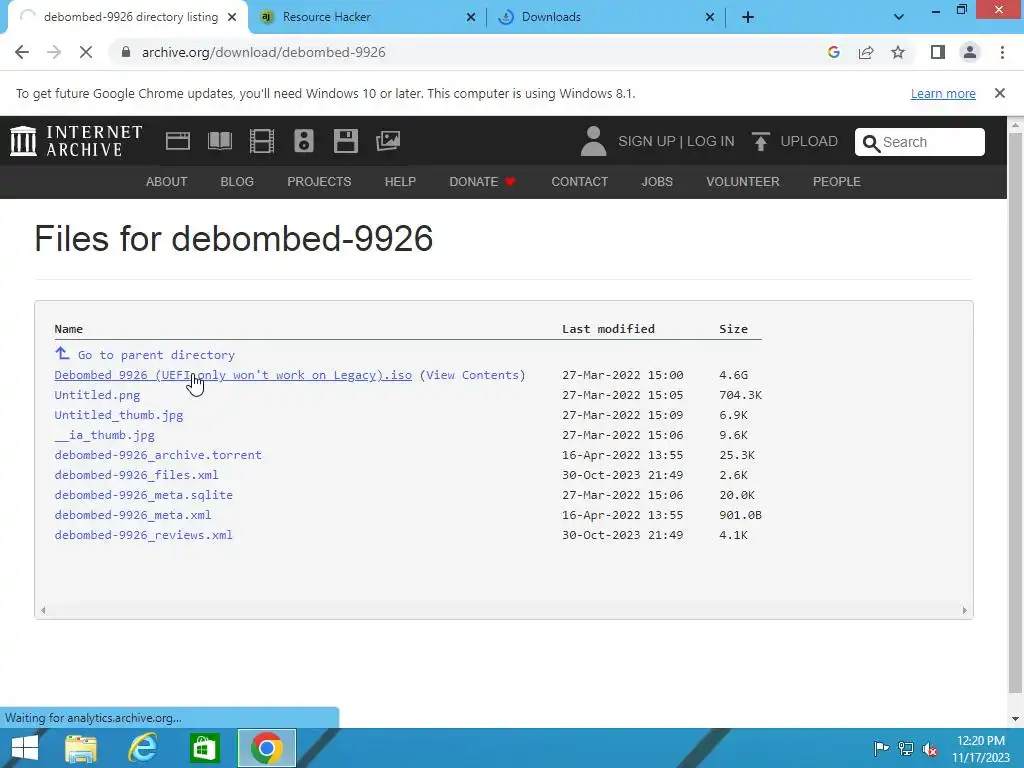1024x768 pixels.
Task: Select the debombed-9926 directory listing tab
Action: click(127, 17)
